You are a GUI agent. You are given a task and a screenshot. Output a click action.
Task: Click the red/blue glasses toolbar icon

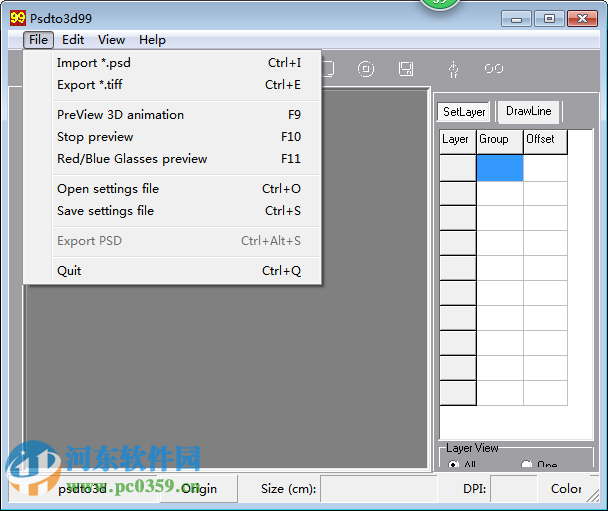click(494, 69)
